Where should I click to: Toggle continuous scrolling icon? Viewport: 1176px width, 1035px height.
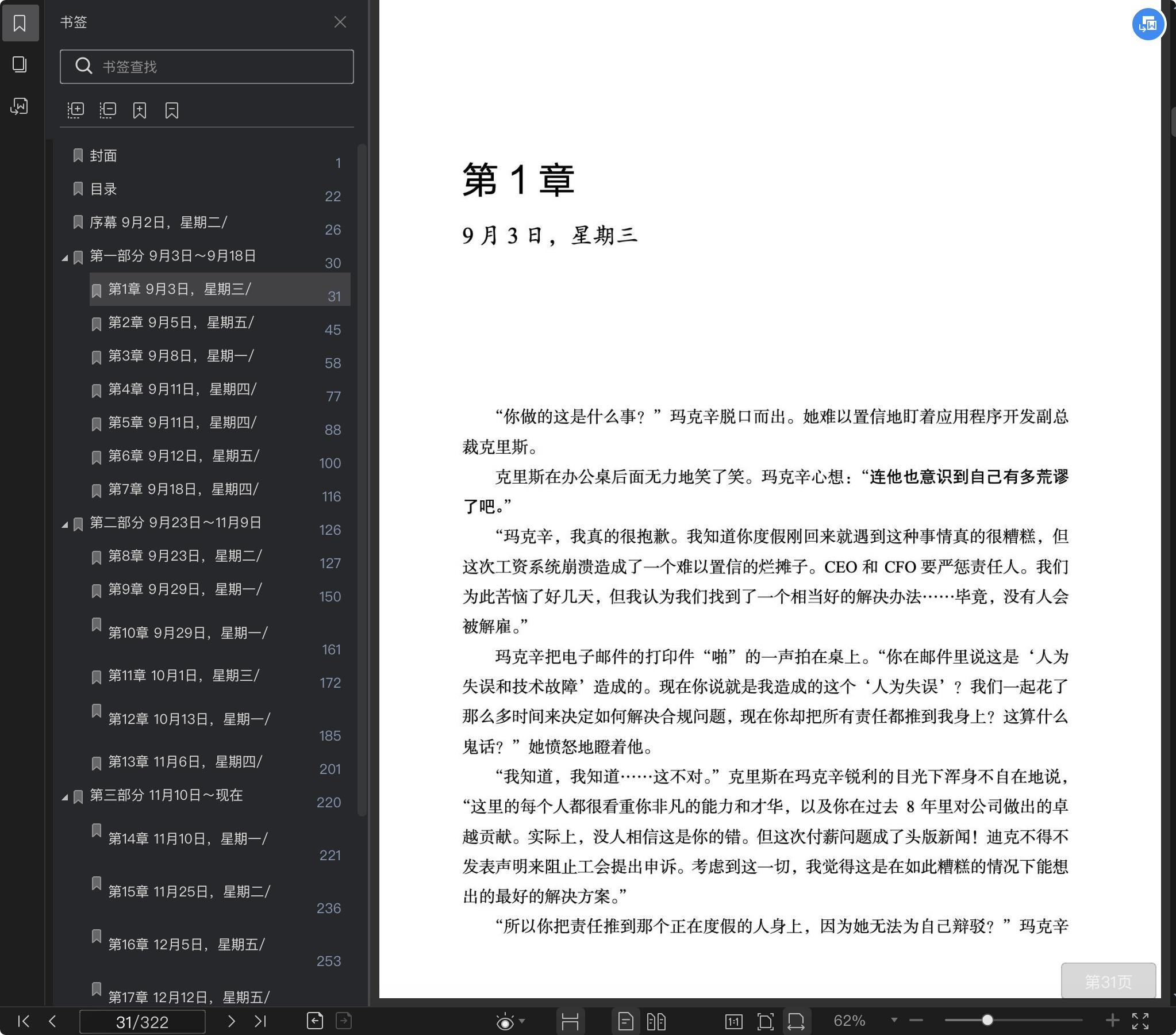pyautogui.click(x=570, y=1022)
